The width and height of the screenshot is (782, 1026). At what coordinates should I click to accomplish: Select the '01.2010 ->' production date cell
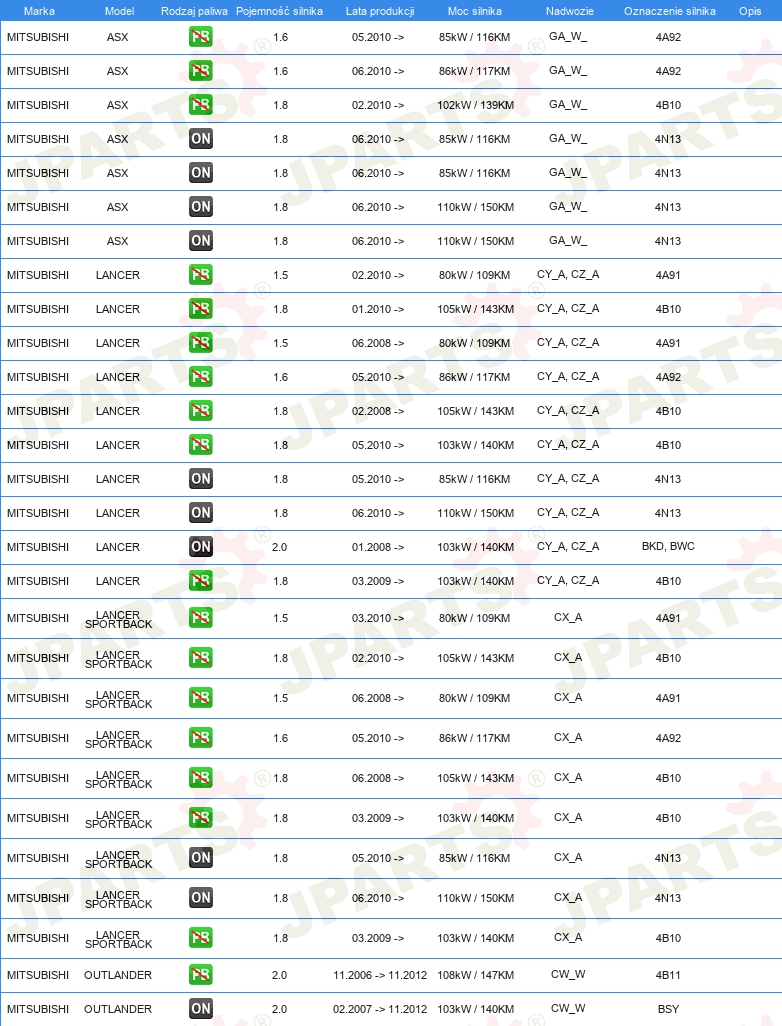(x=378, y=310)
